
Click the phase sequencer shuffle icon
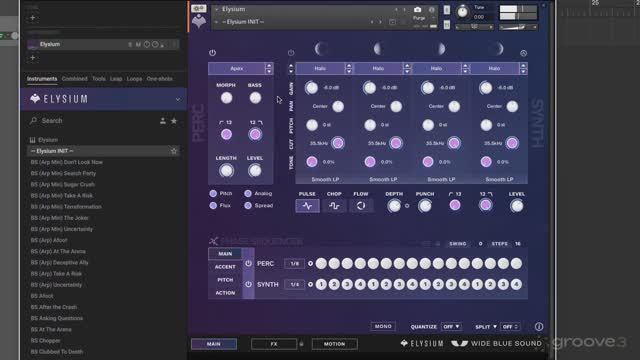point(213,241)
